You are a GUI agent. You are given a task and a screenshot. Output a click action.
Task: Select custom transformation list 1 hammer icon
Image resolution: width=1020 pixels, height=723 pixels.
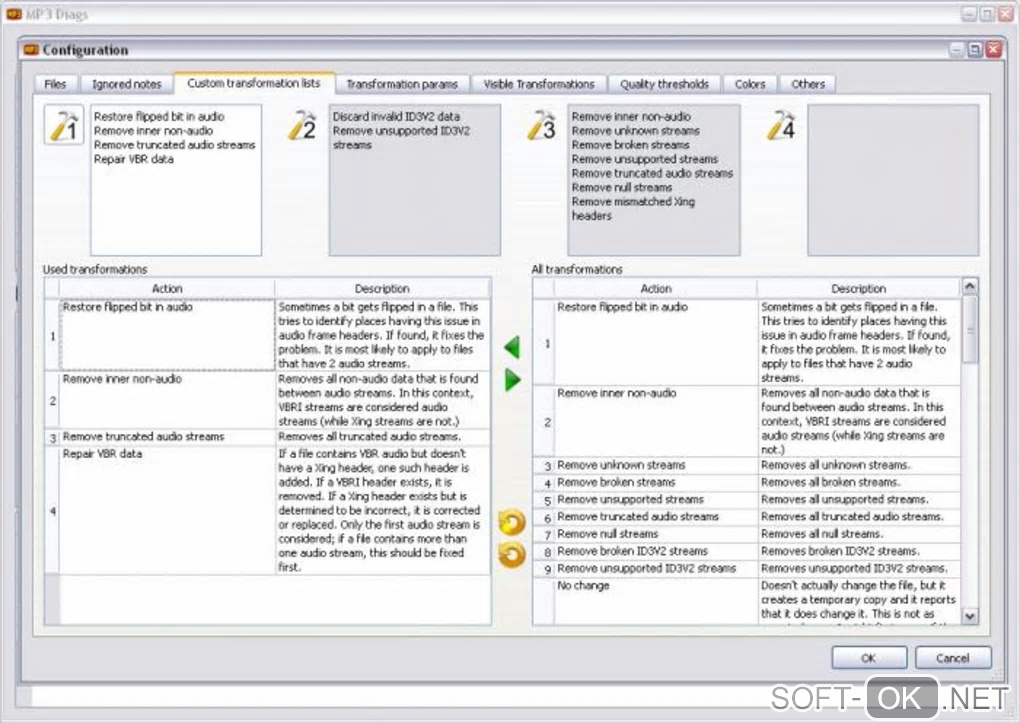coord(64,124)
